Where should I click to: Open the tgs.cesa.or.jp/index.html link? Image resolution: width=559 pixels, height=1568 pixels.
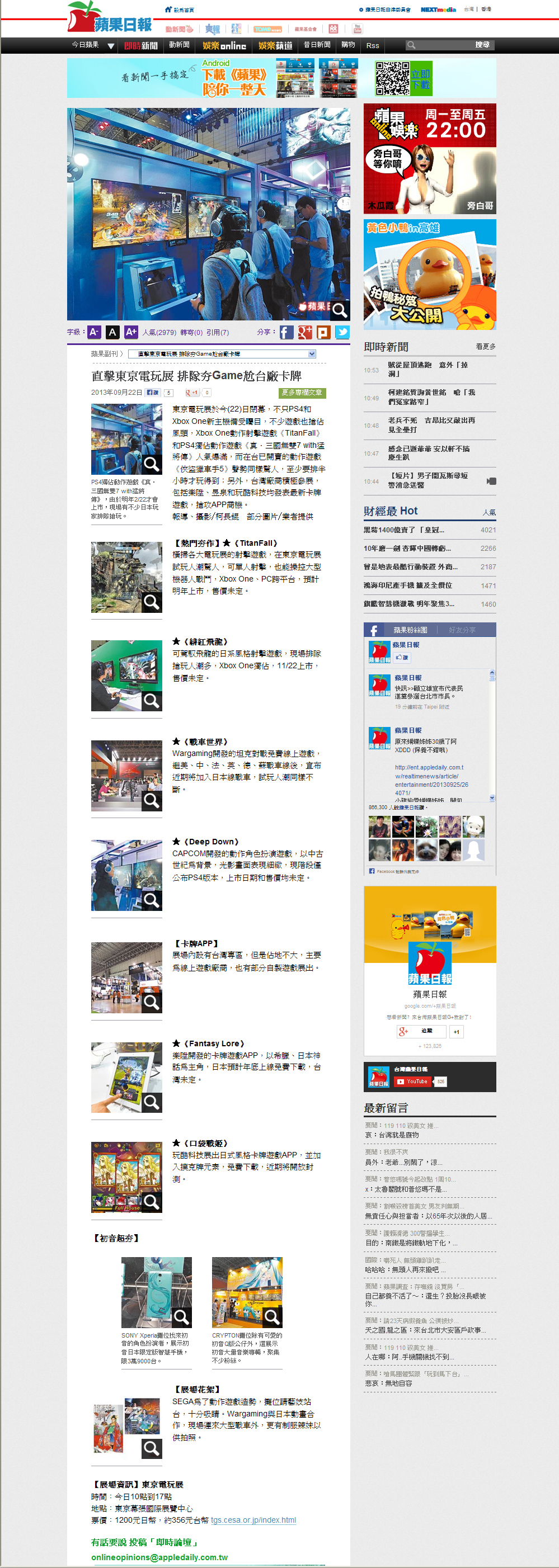click(x=253, y=1520)
